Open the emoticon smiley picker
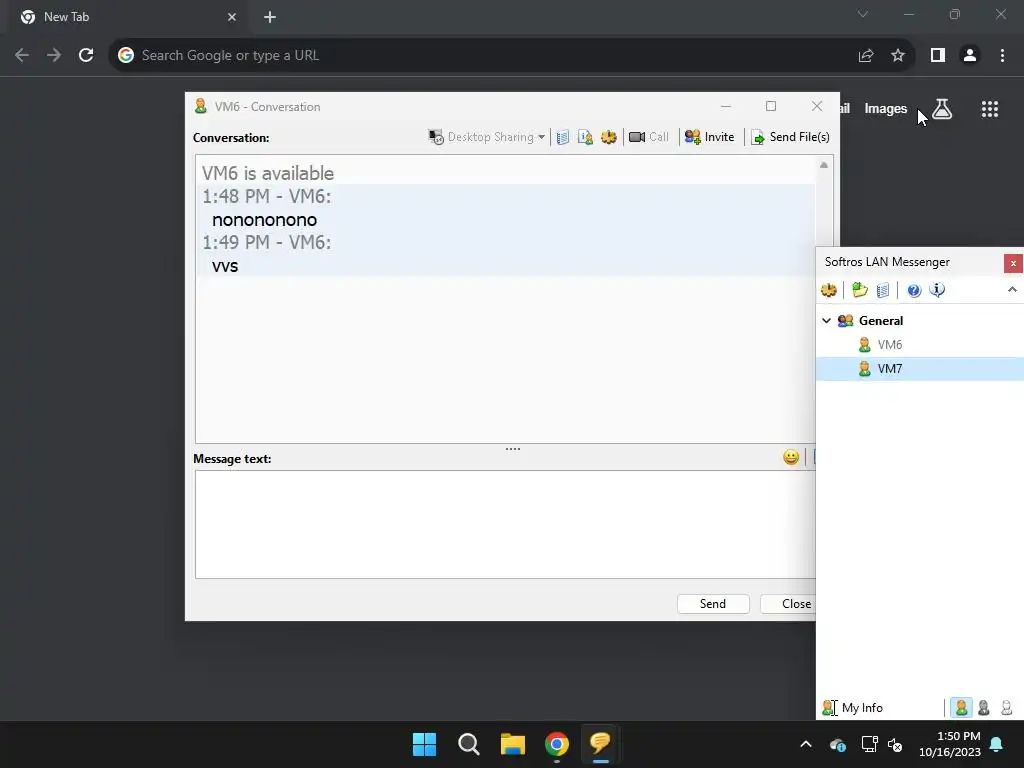 (791, 457)
